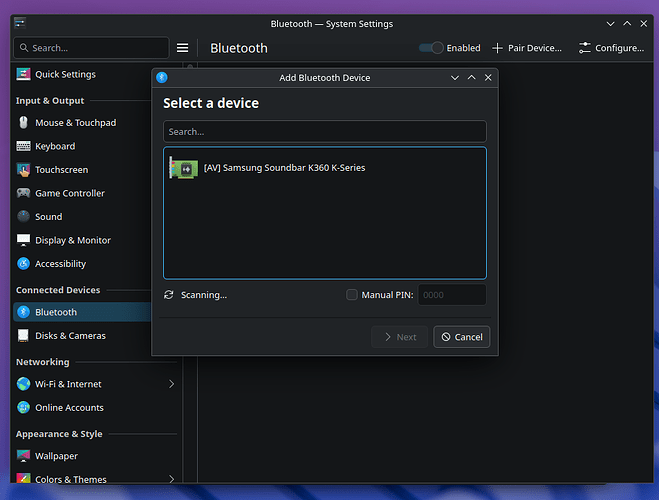Select the Touchscreen sidebar icon

24,170
